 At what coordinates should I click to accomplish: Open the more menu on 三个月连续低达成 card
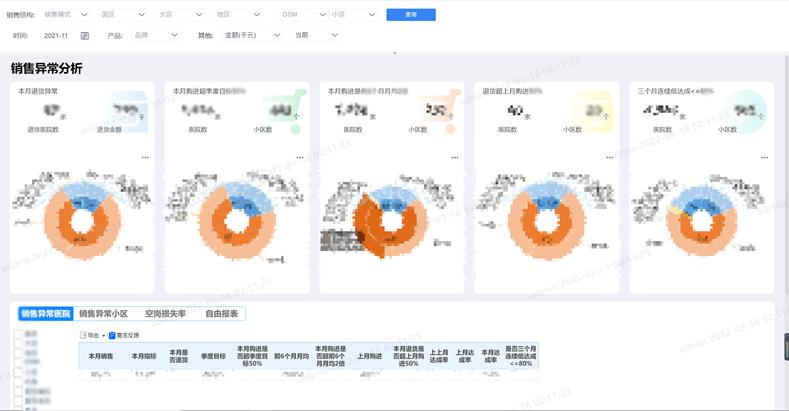click(x=764, y=157)
